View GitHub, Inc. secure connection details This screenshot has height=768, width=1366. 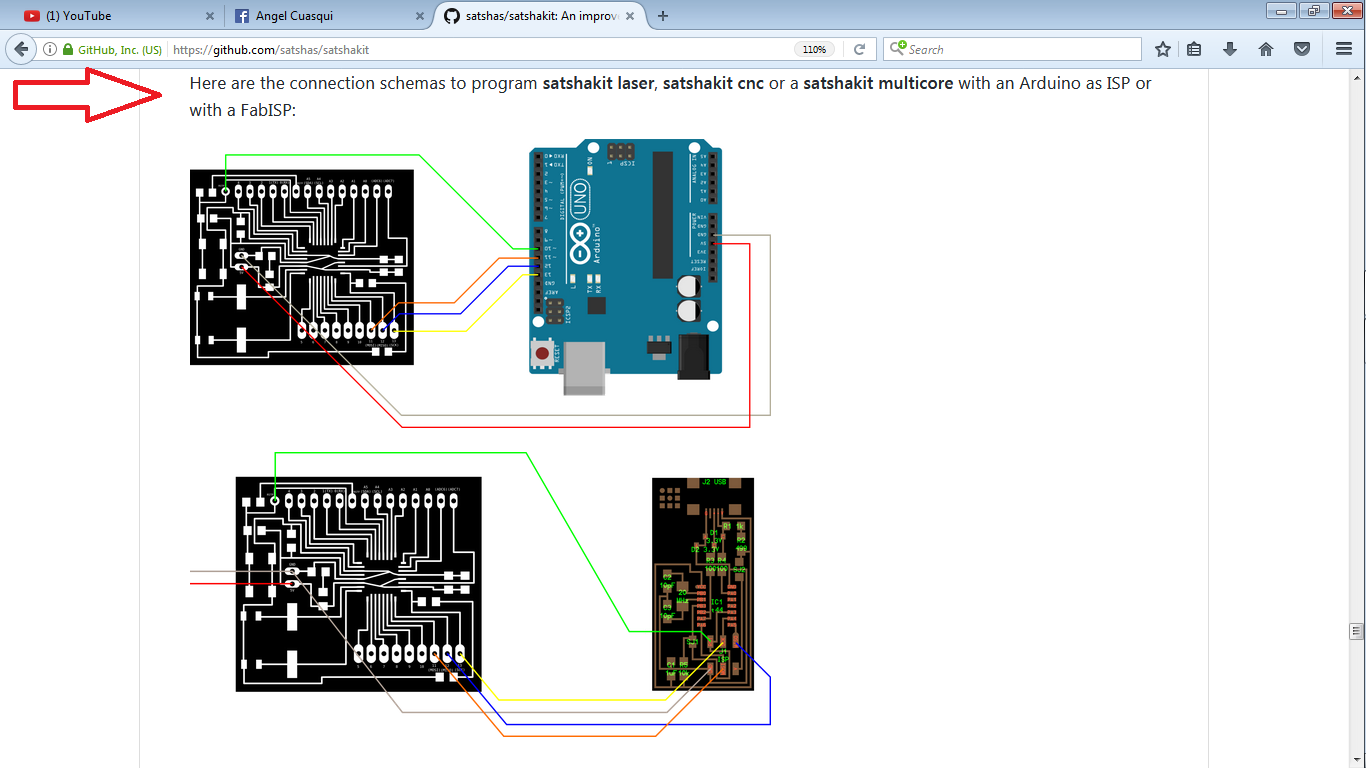(x=112, y=49)
